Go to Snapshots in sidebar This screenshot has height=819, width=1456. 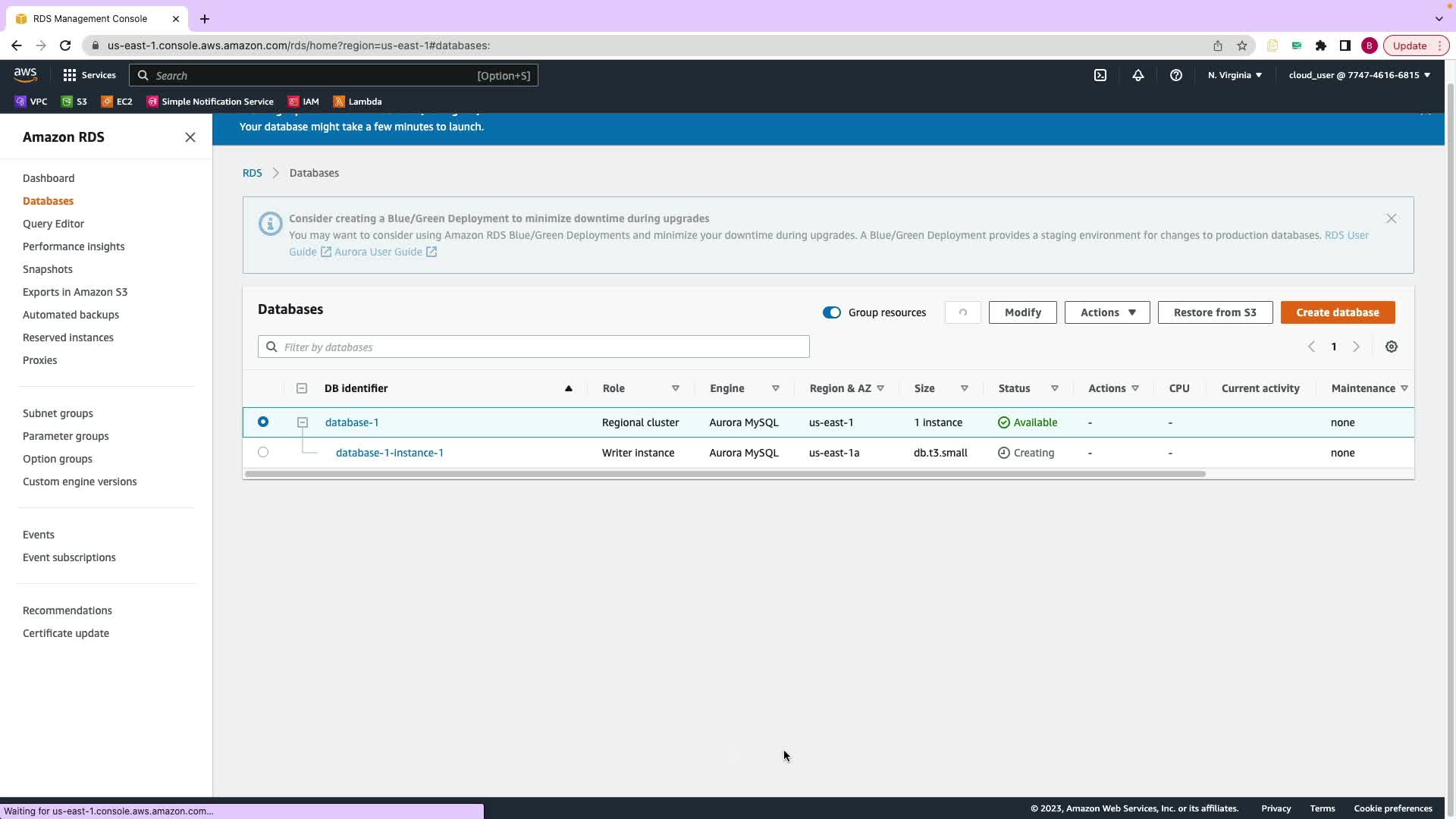[48, 269]
